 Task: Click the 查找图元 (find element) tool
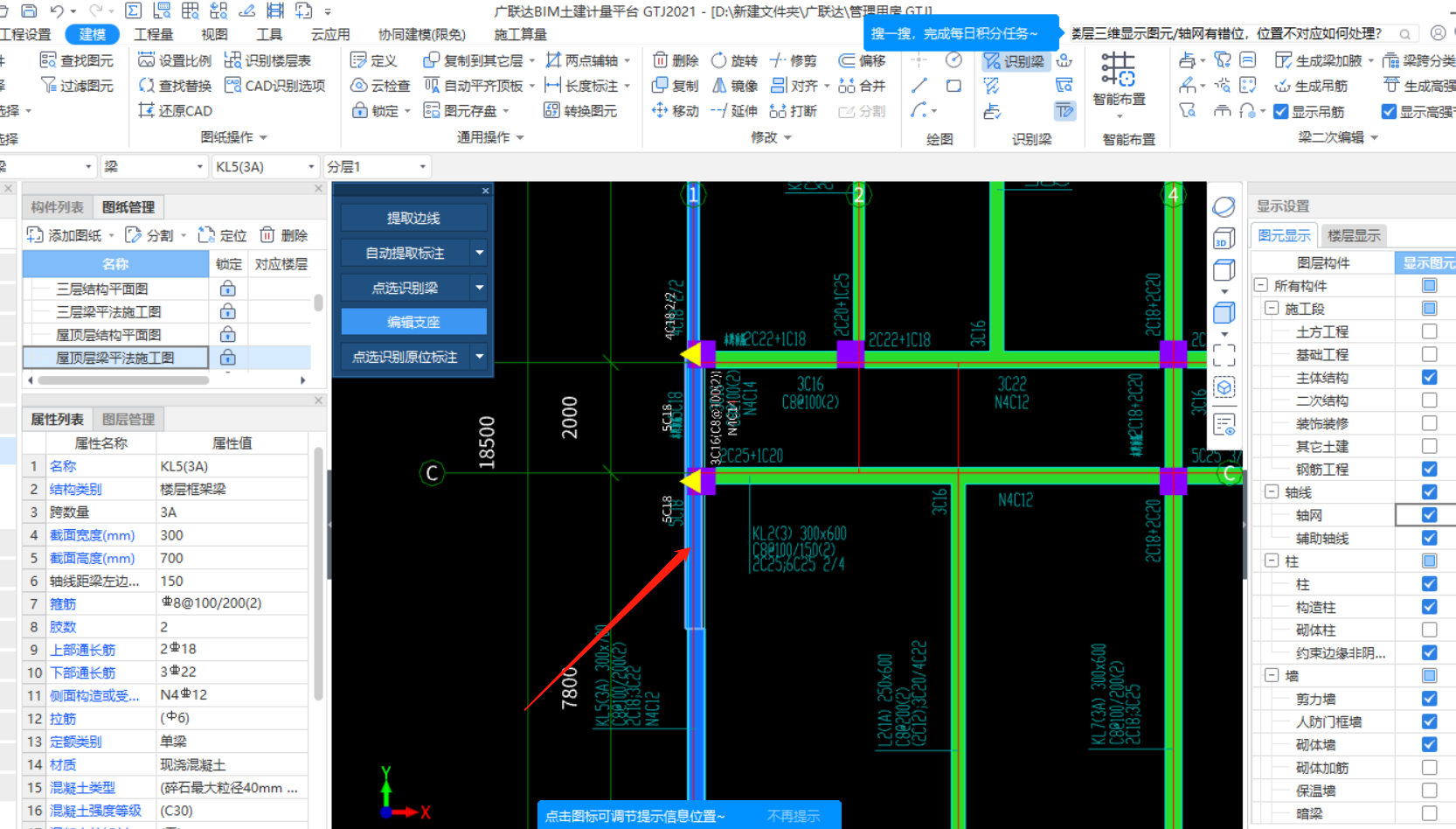click(77, 60)
